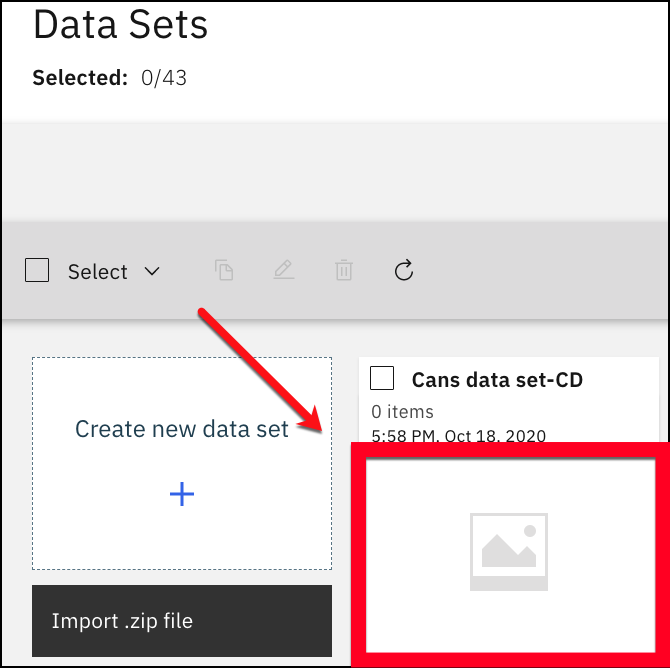Image resolution: width=670 pixels, height=668 pixels.
Task: Click the placeholder image icon
Action: [x=508, y=552]
